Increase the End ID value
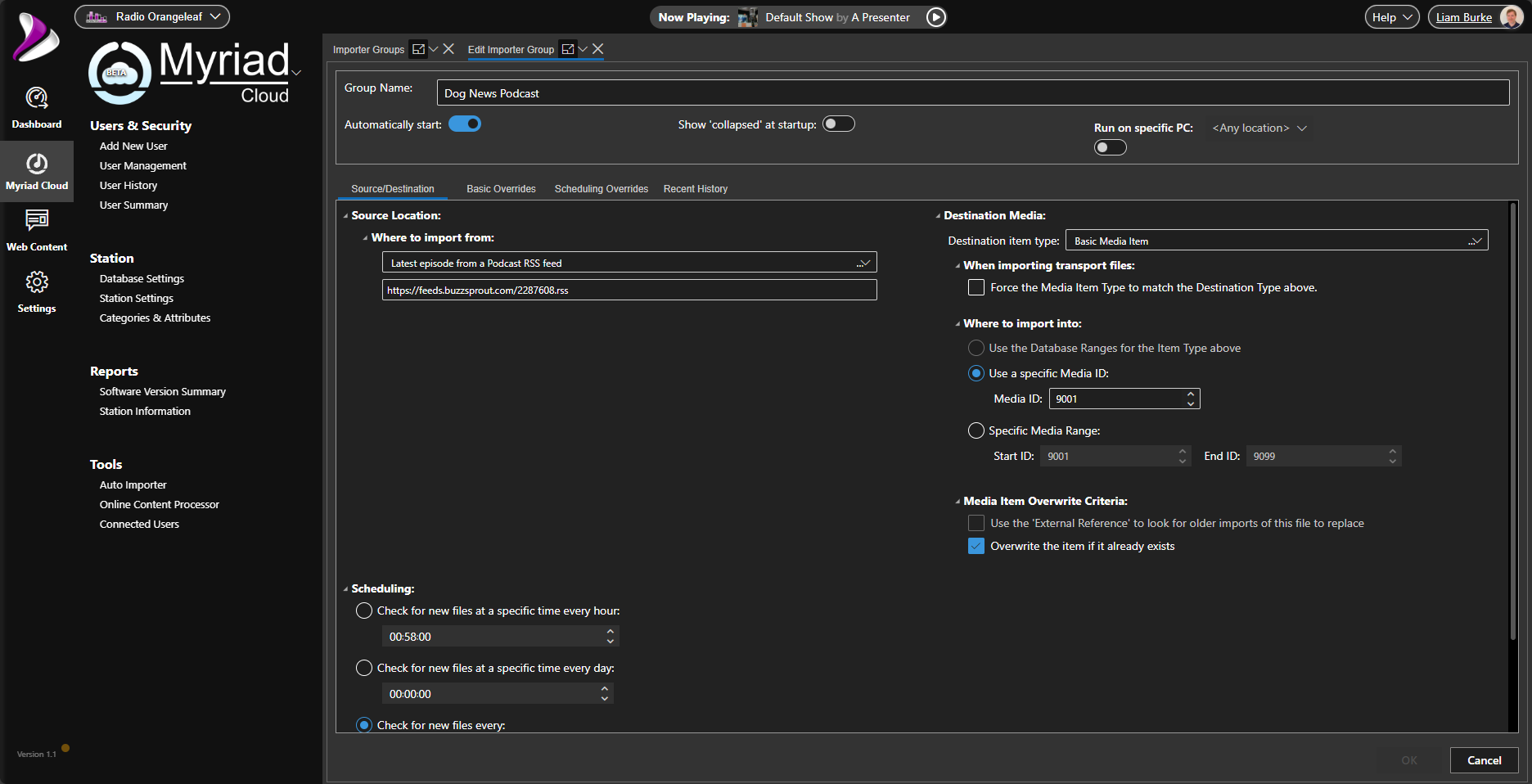 pyautogui.click(x=1393, y=451)
